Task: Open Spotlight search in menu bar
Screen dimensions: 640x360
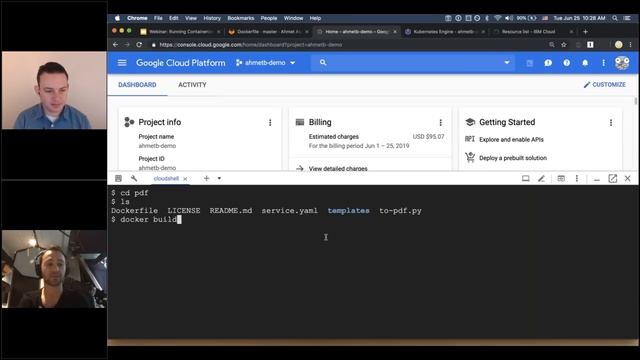Action: coord(615,18)
